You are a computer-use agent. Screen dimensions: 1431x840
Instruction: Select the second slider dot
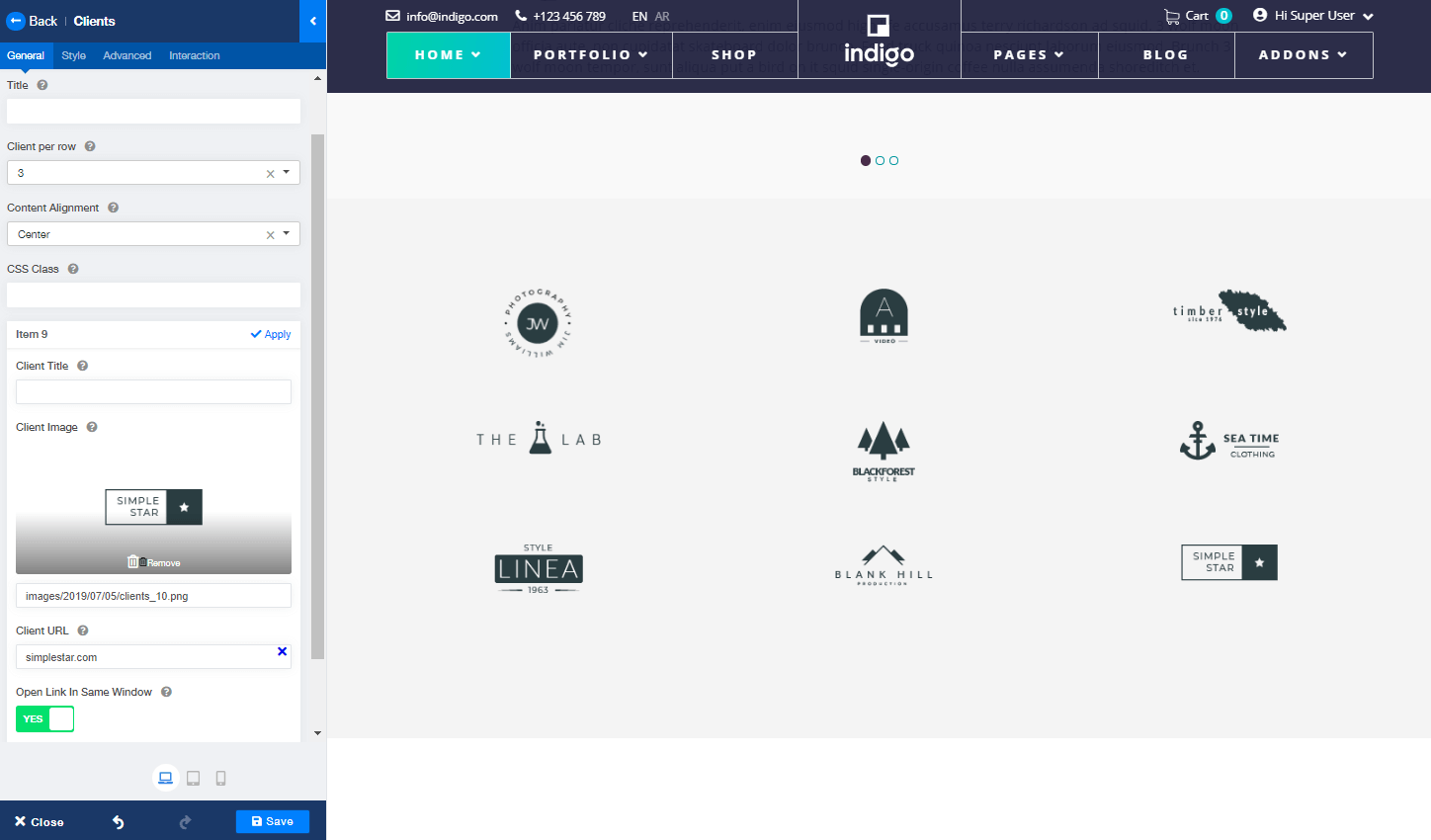point(880,160)
